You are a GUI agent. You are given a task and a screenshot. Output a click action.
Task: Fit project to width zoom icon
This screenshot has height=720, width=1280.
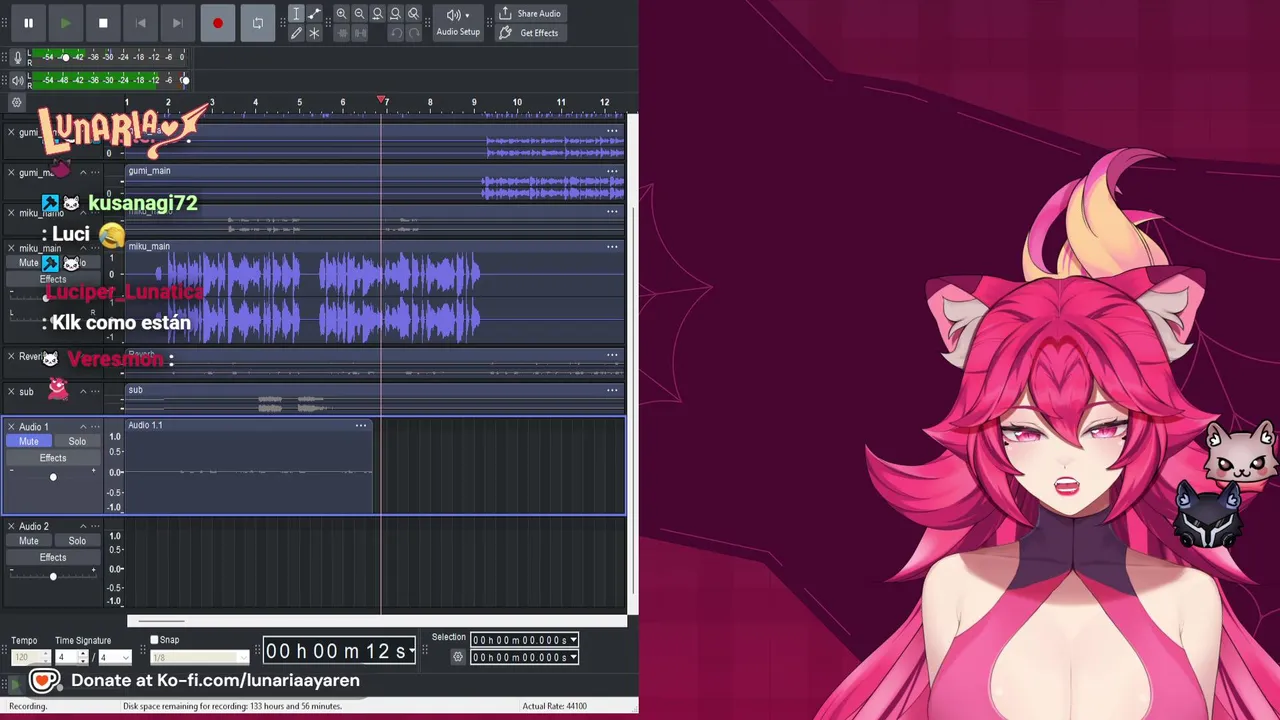tap(395, 14)
